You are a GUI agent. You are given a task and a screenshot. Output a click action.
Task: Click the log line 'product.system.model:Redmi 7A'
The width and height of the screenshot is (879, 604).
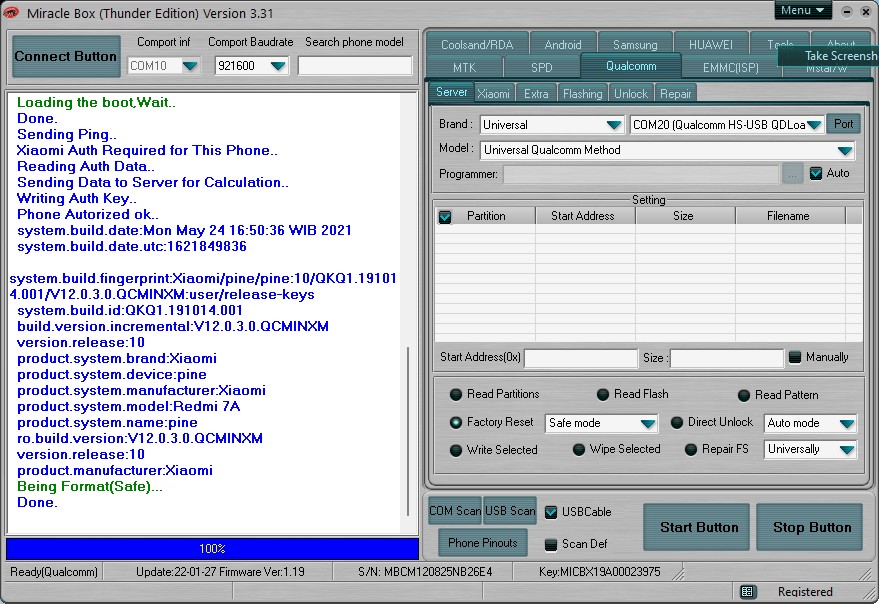[128, 406]
